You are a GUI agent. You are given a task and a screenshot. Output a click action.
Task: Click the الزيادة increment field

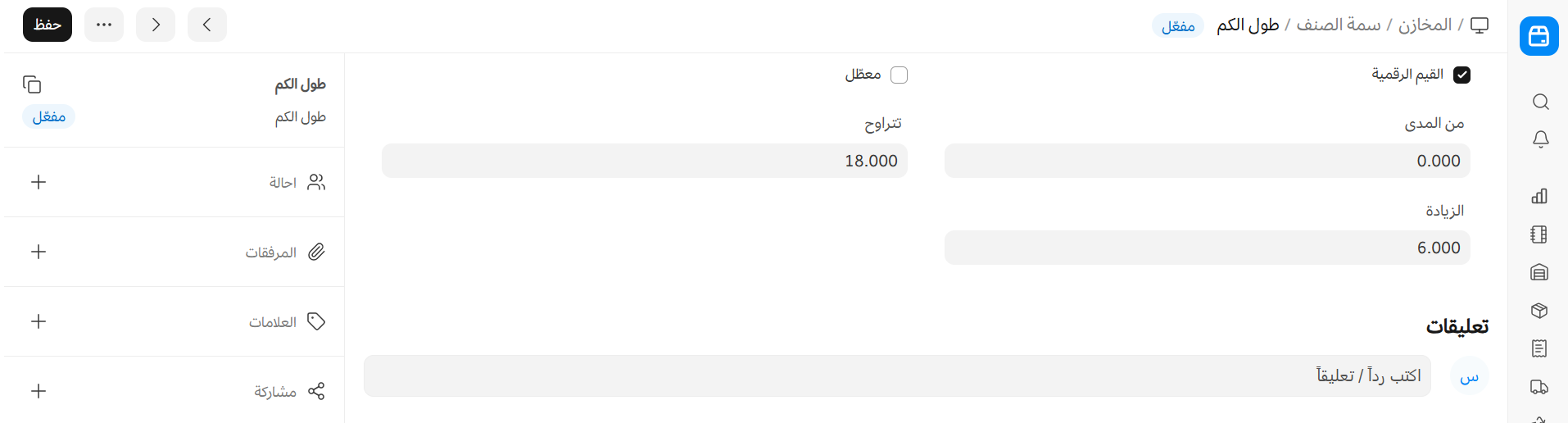[1207, 248]
